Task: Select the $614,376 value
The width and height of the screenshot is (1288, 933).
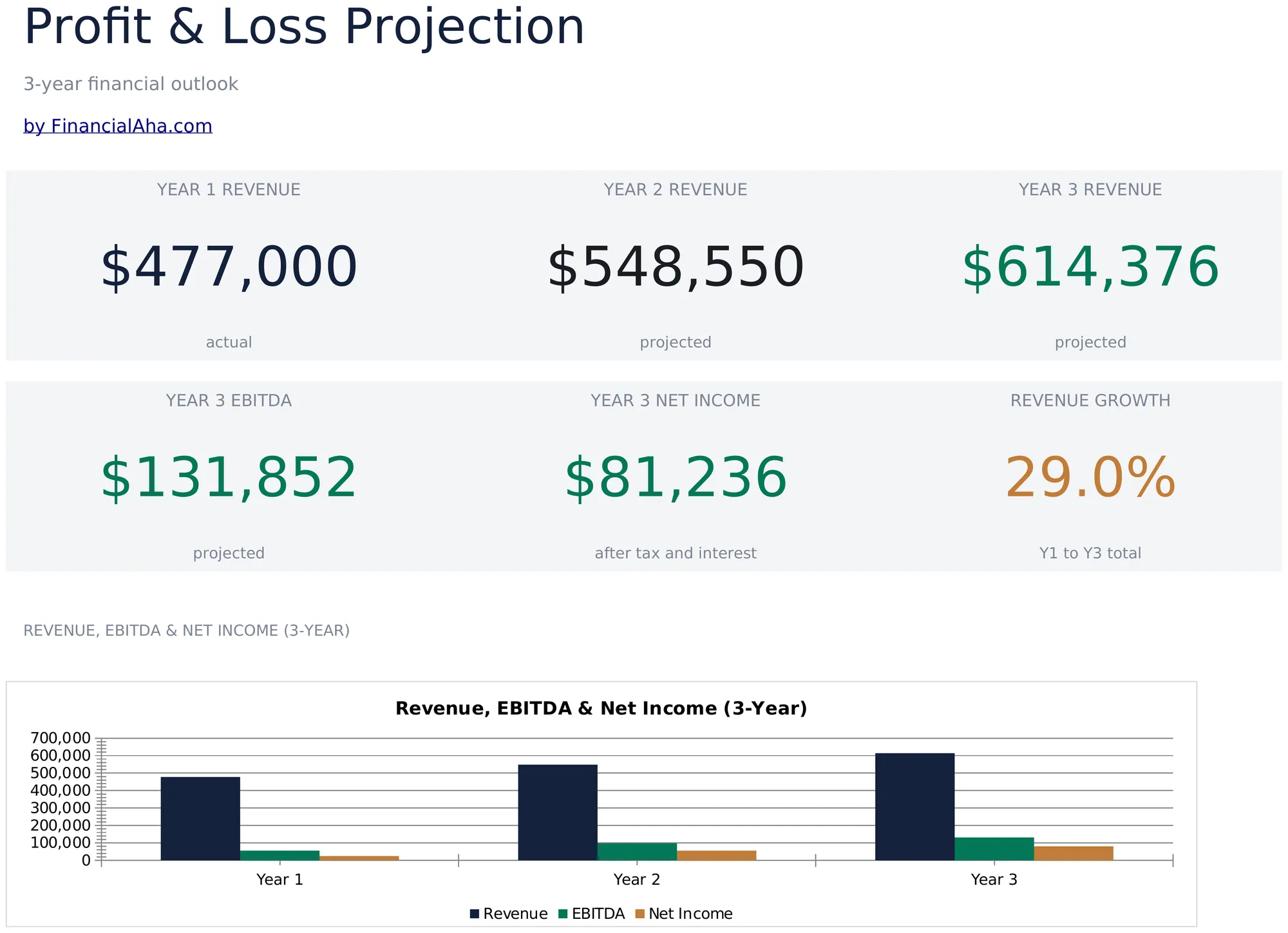Action: [x=1090, y=267]
